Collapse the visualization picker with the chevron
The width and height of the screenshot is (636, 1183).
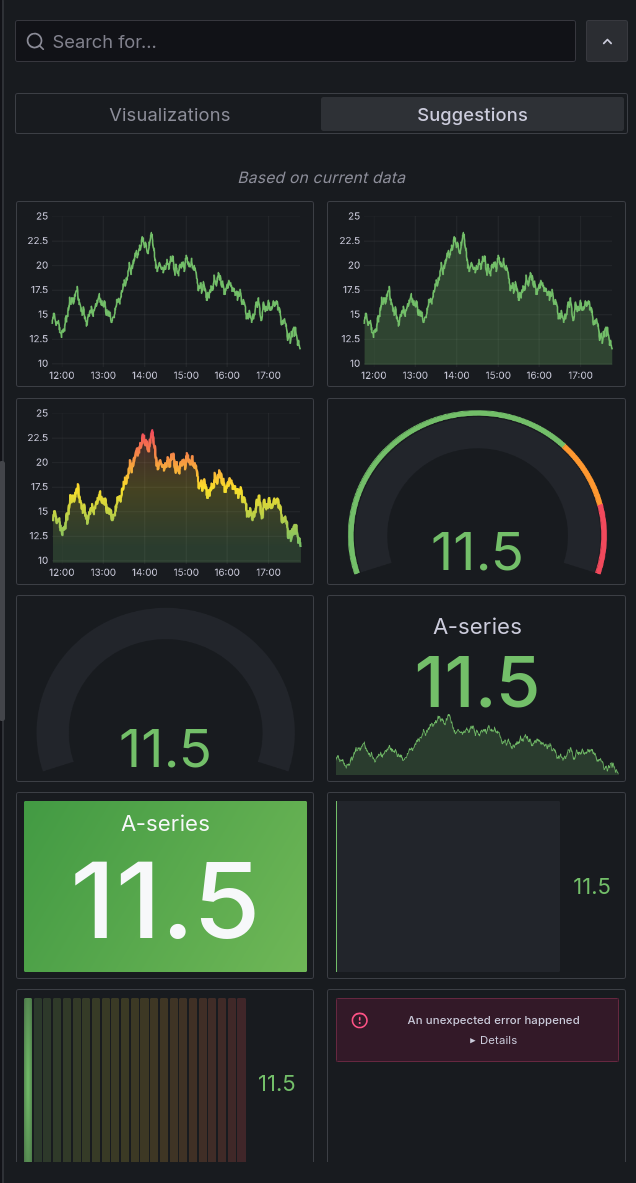click(x=606, y=42)
